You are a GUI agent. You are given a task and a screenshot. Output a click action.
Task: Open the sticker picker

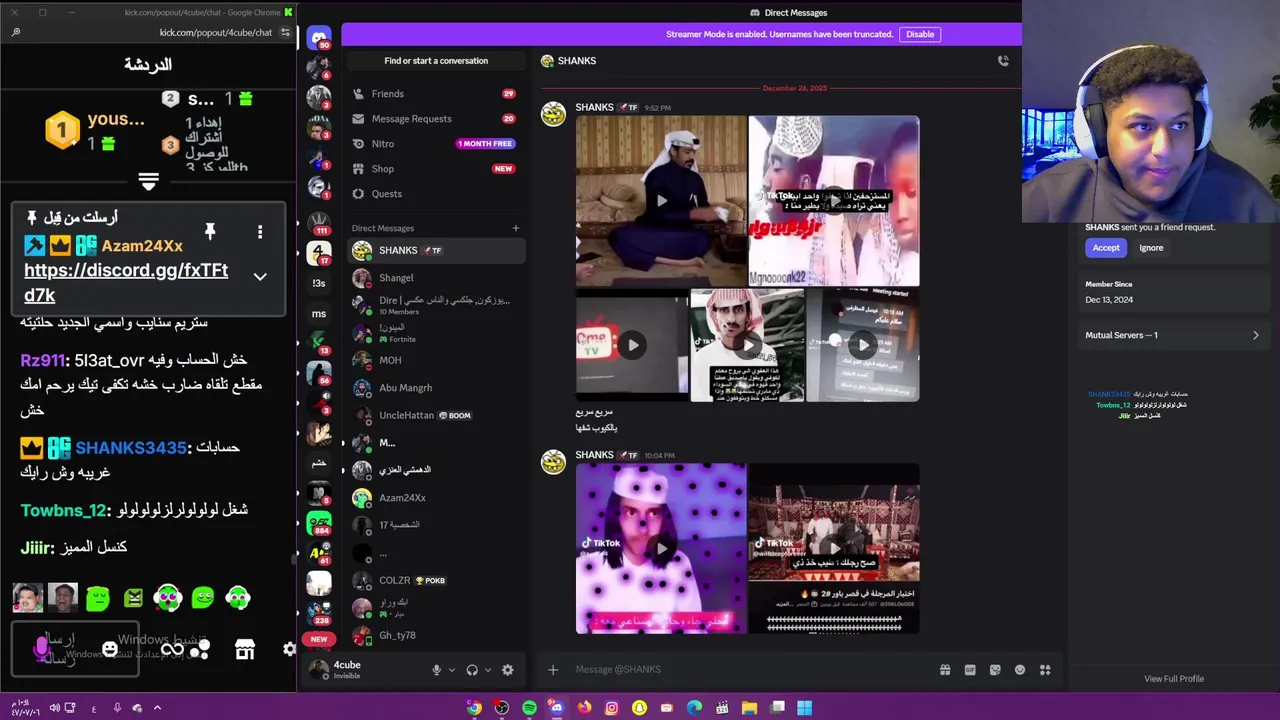(995, 670)
